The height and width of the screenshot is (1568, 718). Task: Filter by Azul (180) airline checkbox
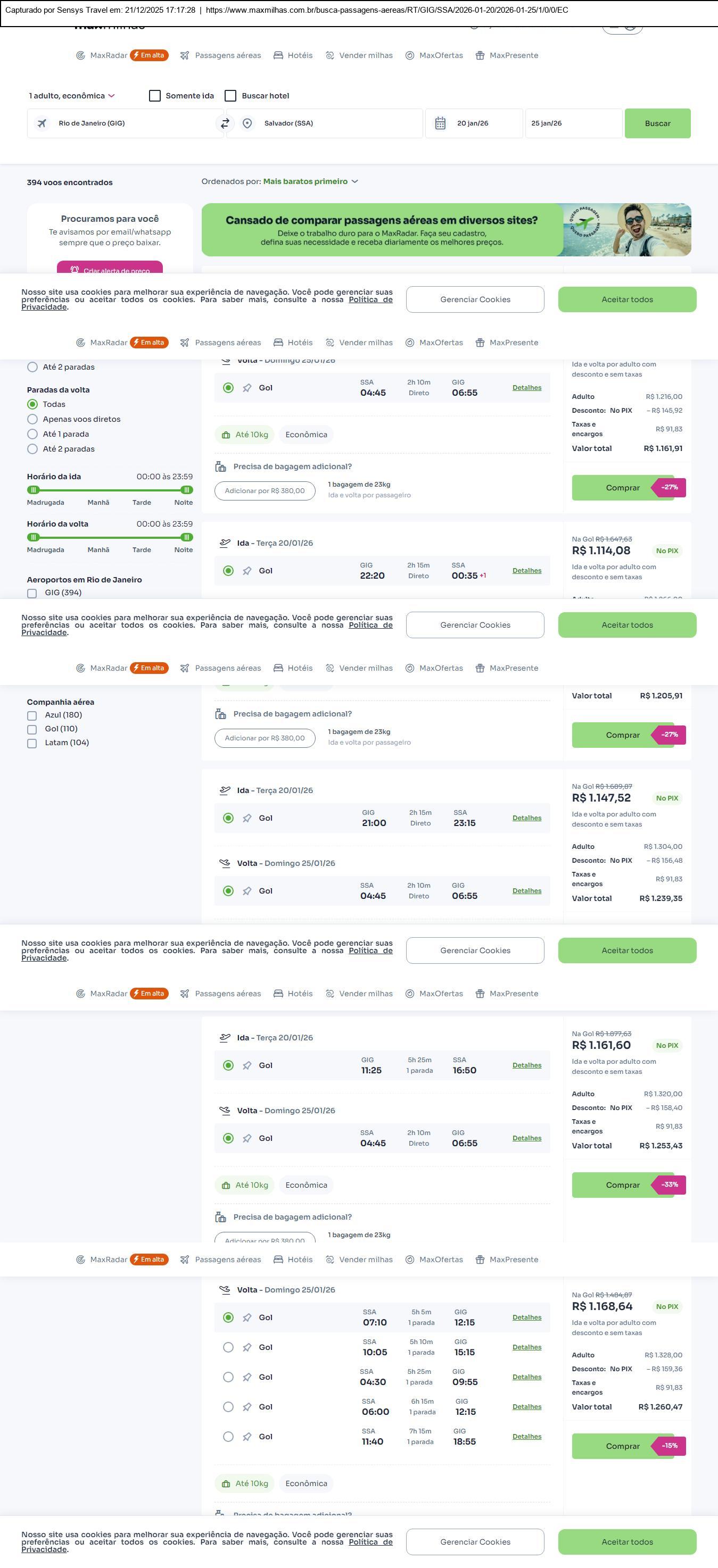[32, 716]
